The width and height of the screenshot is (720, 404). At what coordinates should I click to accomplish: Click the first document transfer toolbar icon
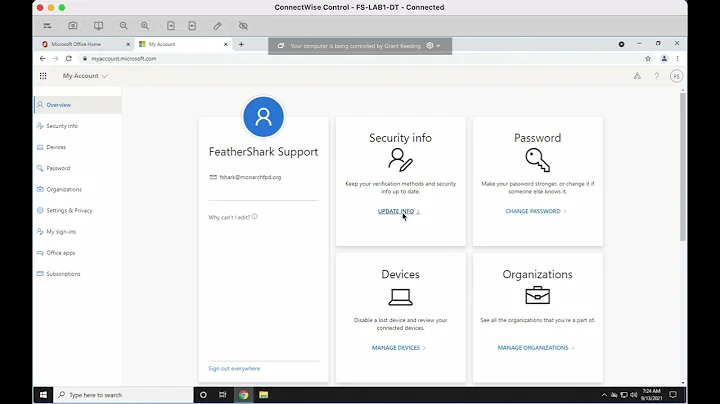(171, 26)
